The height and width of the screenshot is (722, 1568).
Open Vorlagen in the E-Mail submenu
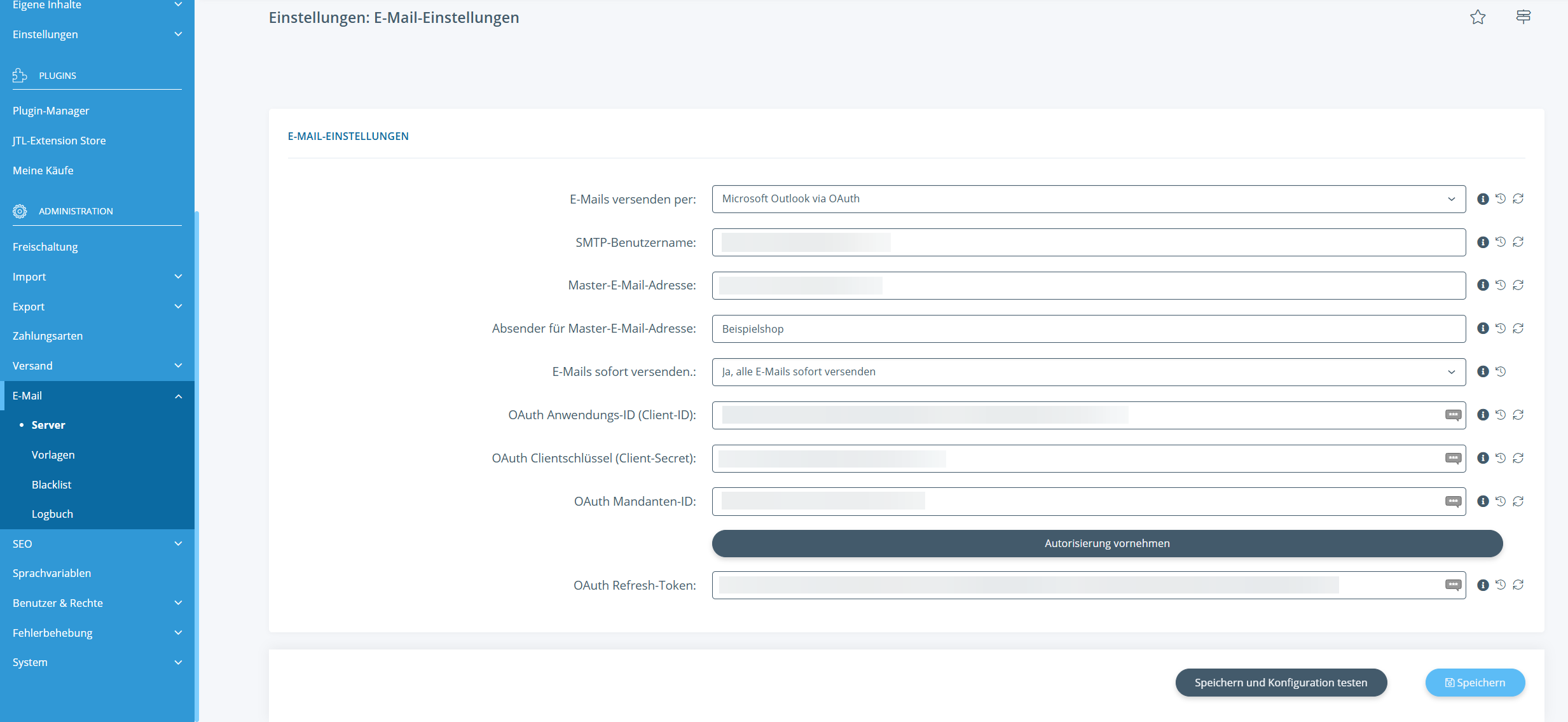(53, 455)
